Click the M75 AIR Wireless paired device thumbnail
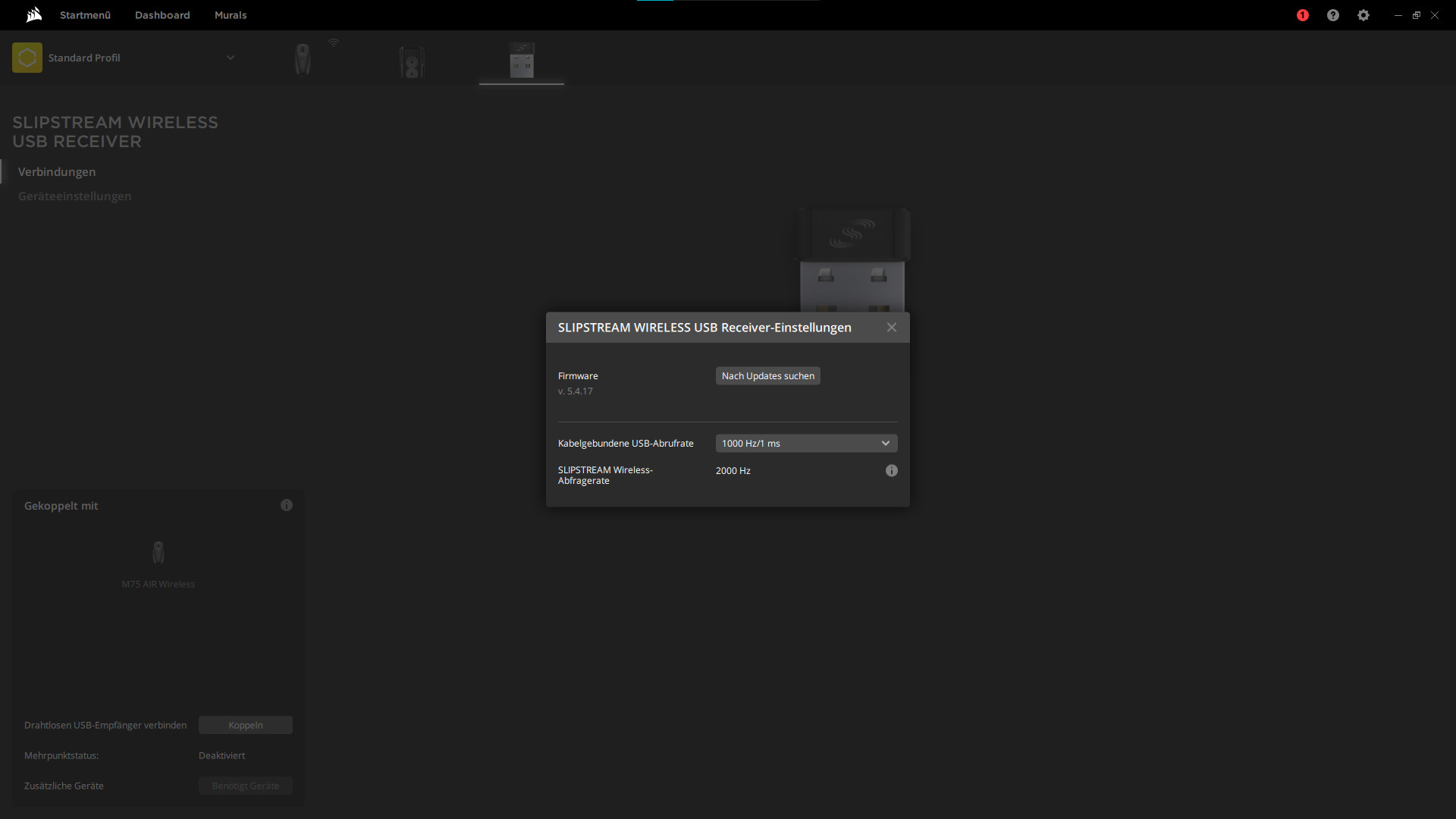 158,553
